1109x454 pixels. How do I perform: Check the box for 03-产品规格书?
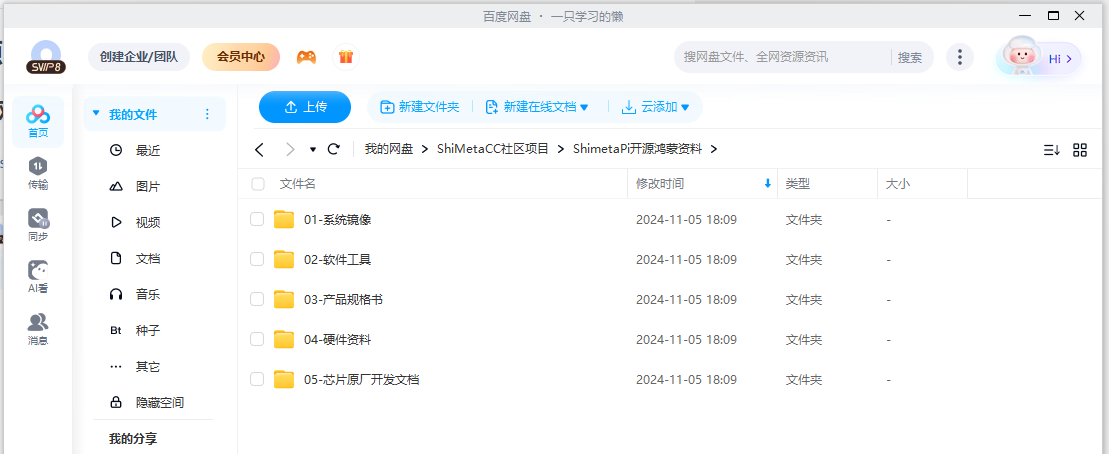(x=257, y=300)
